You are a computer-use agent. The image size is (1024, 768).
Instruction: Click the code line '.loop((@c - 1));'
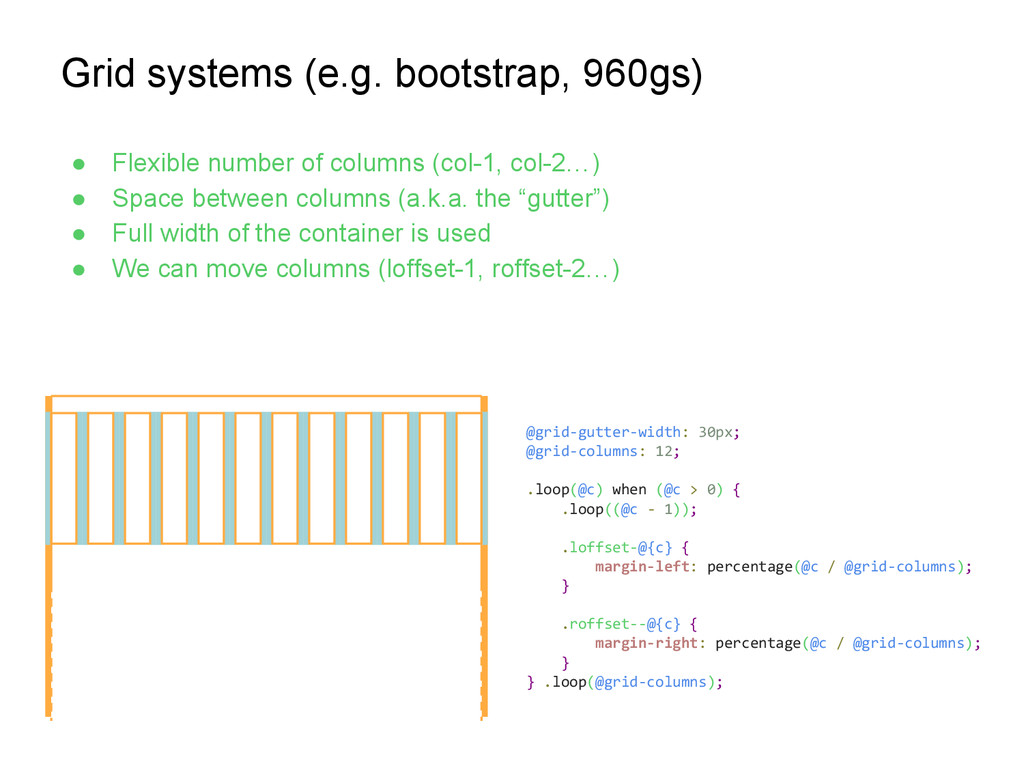629,509
